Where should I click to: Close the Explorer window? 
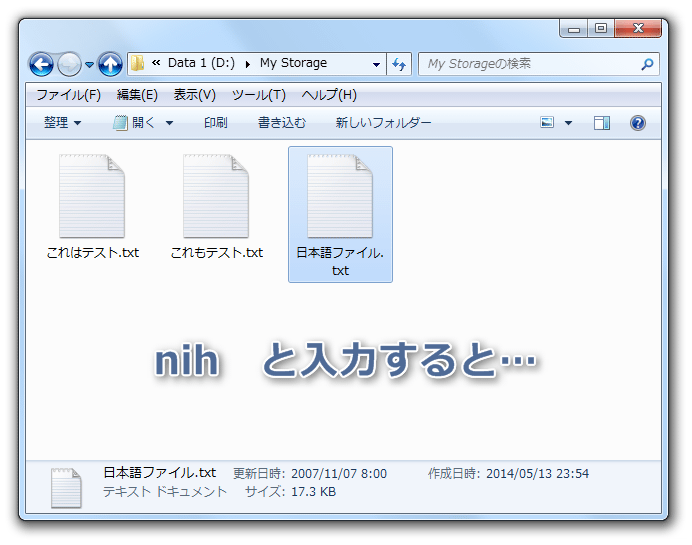tap(638, 28)
